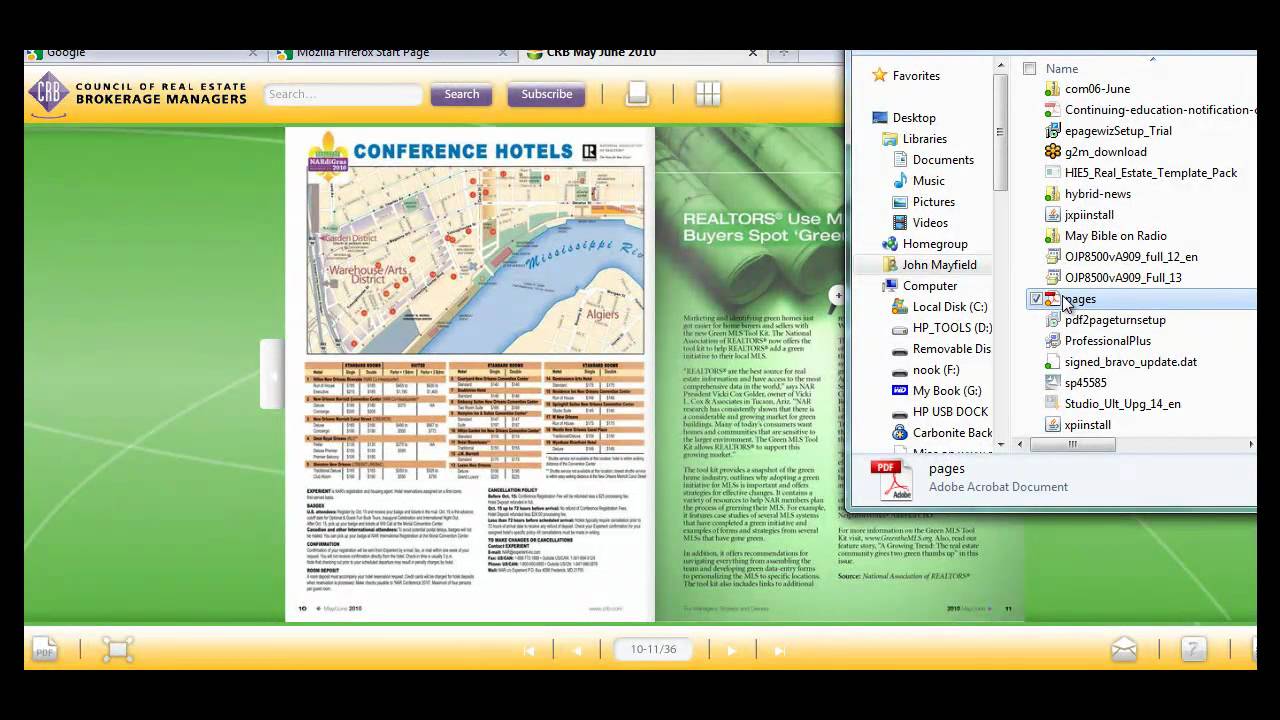
Task: Open HP USB DOCK drive
Action: [939, 412]
